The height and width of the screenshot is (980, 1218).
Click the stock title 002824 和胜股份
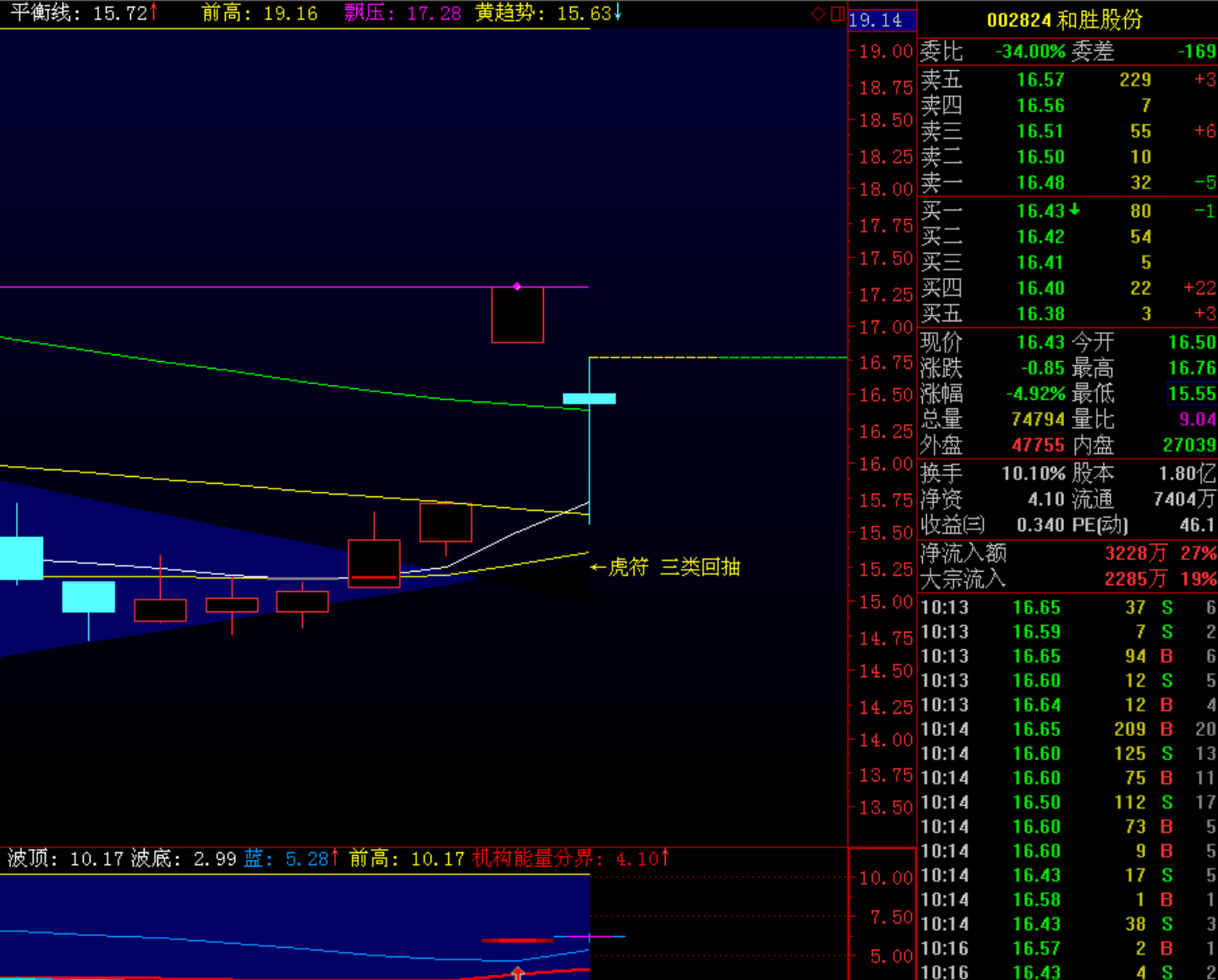[1064, 19]
